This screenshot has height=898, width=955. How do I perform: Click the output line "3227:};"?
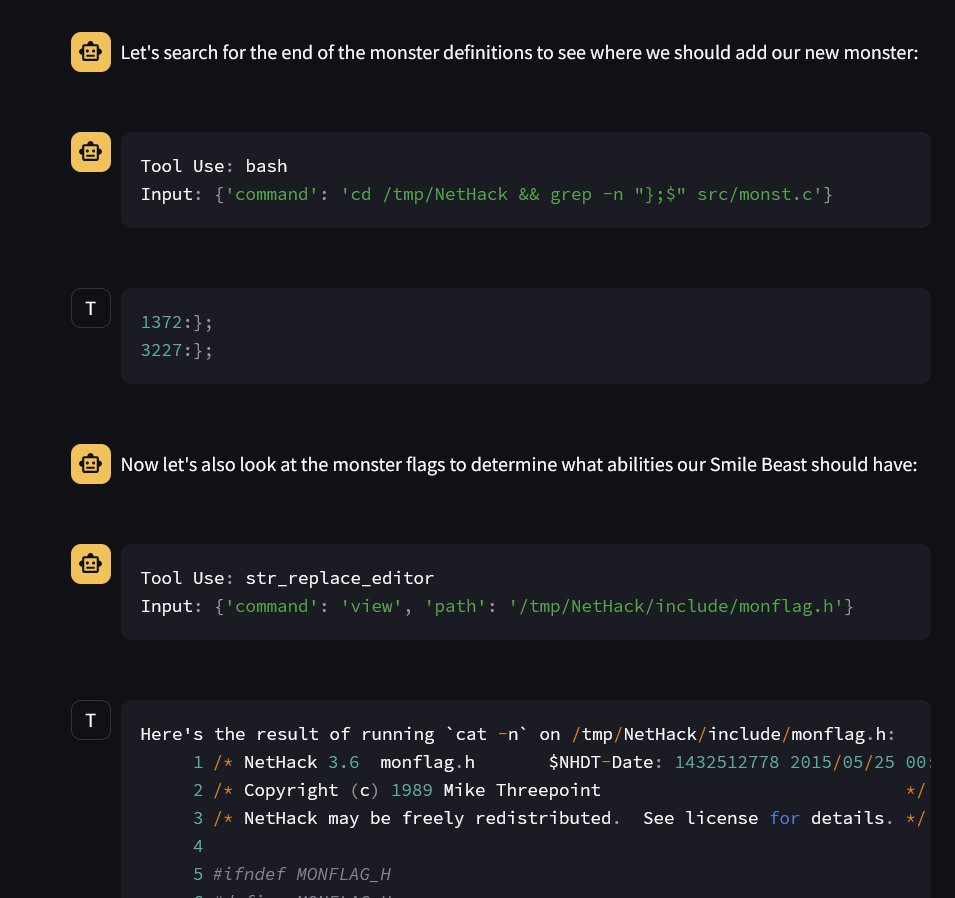click(177, 350)
